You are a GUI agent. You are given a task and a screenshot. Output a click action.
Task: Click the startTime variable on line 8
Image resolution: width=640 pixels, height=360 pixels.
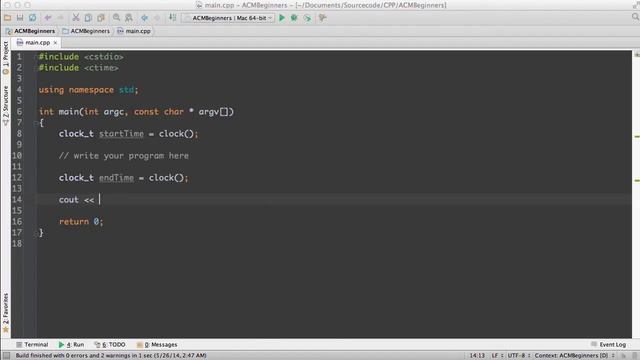(121, 134)
